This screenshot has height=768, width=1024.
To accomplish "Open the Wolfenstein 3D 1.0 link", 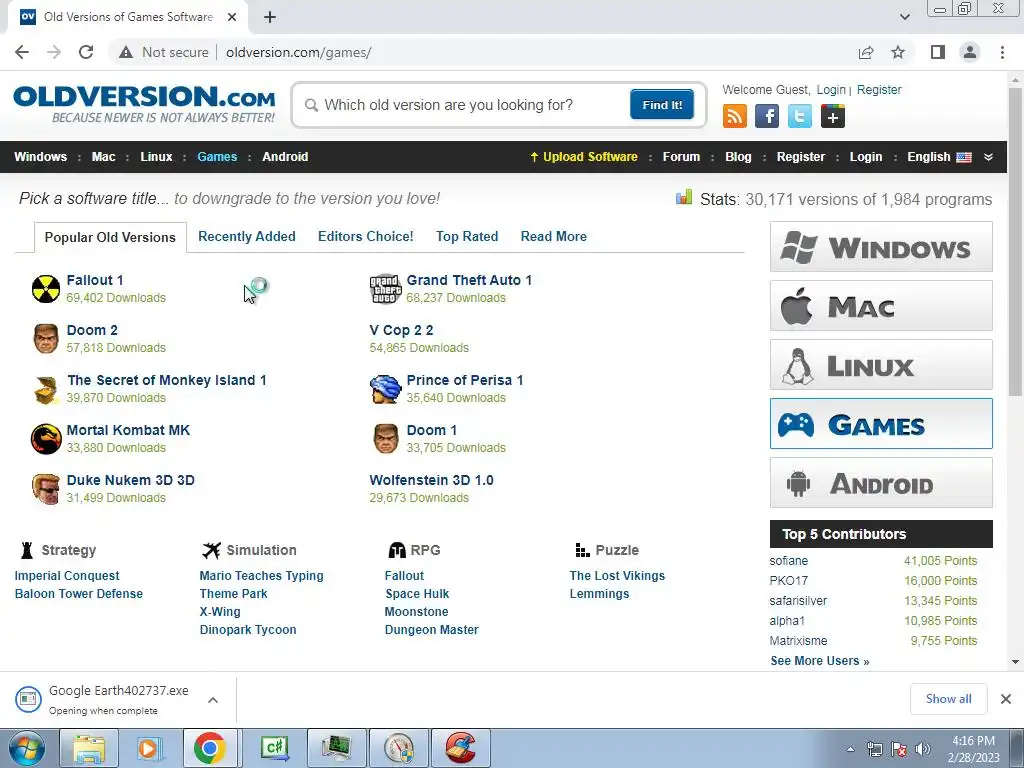I will point(432,480).
